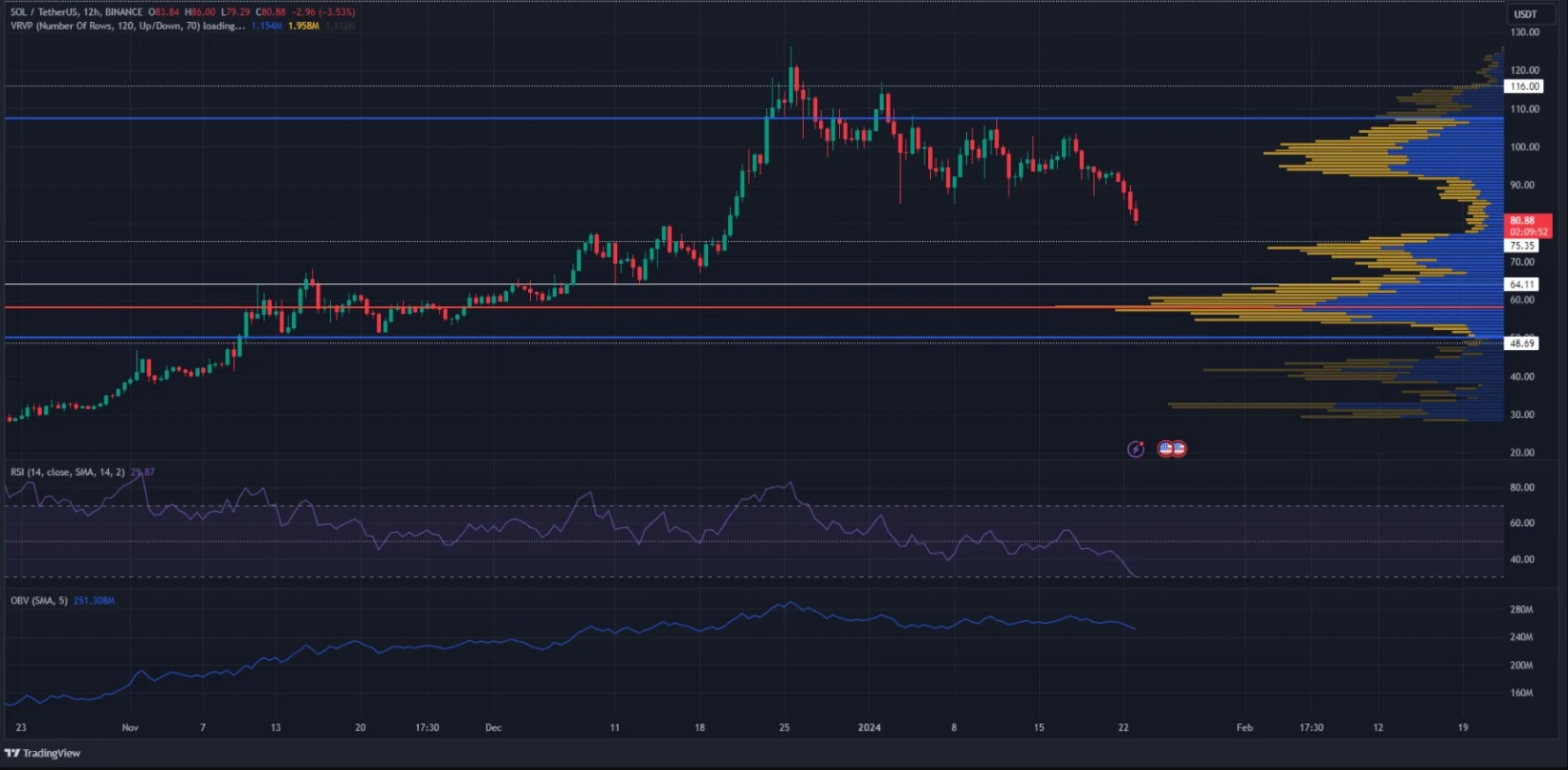Click the high value H86.00

pos(200,12)
